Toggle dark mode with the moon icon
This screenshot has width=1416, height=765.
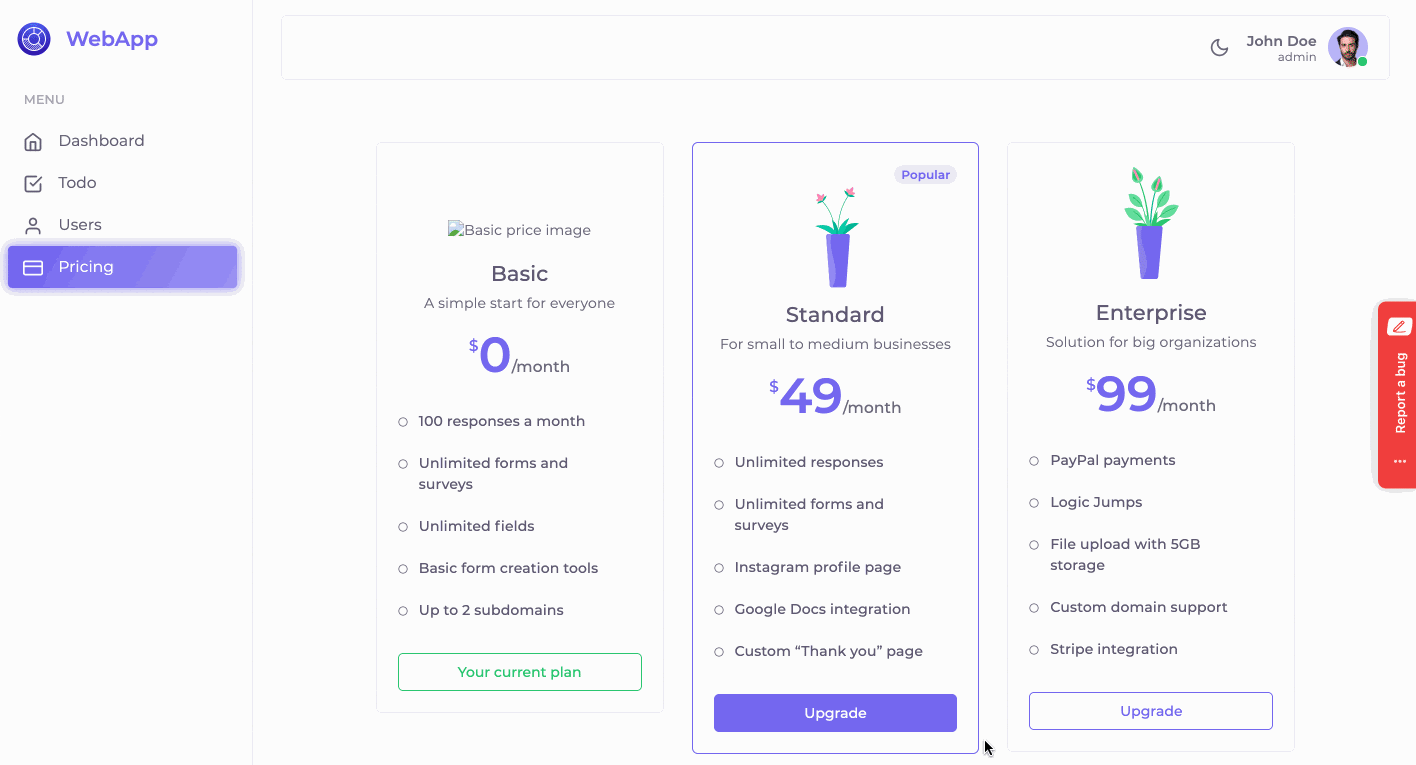[x=1219, y=48]
